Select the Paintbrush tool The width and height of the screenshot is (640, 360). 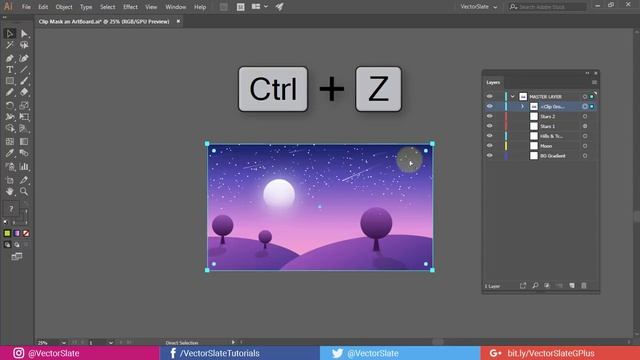24,81
